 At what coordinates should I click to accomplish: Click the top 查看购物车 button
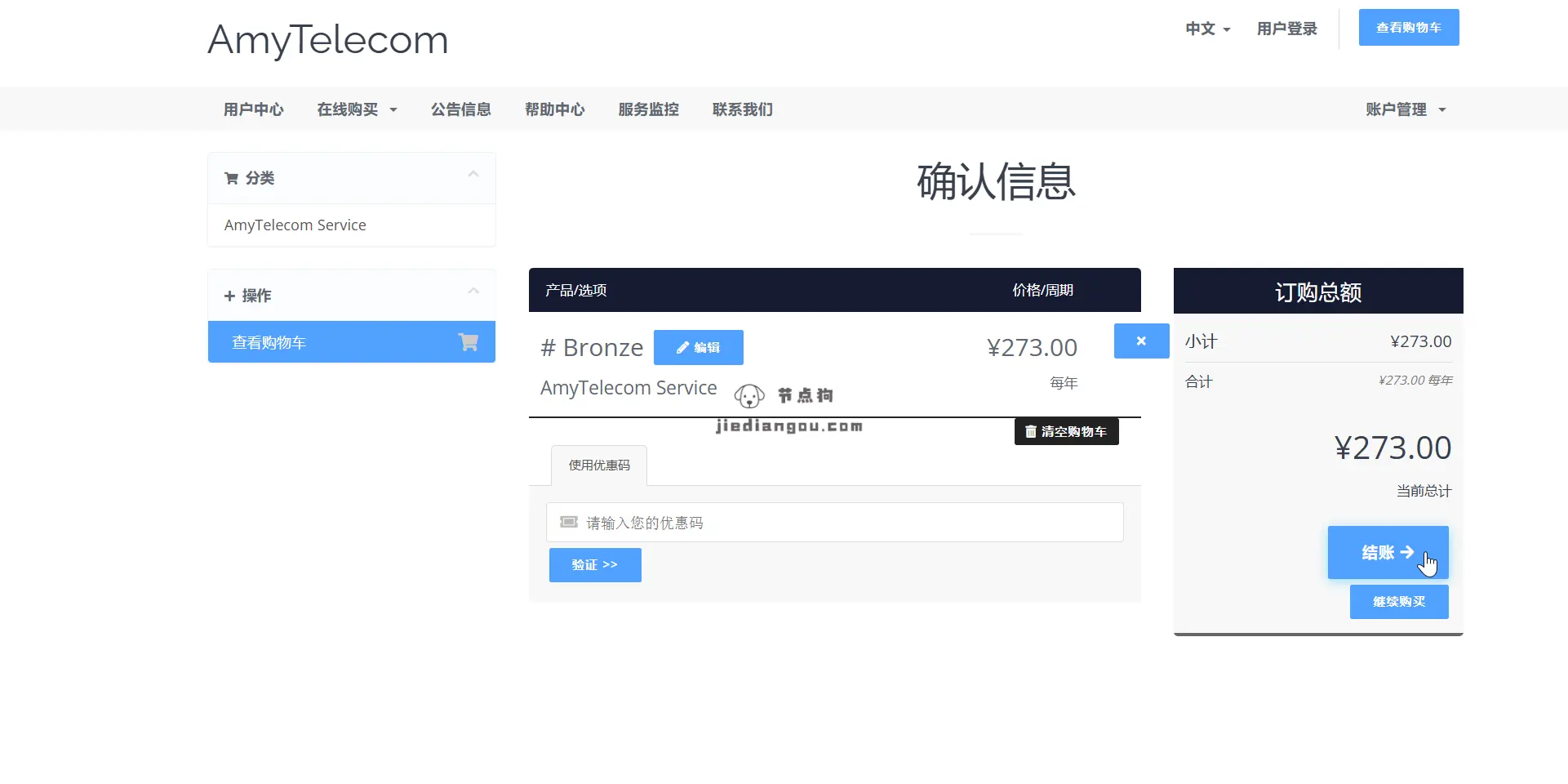pos(1409,28)
